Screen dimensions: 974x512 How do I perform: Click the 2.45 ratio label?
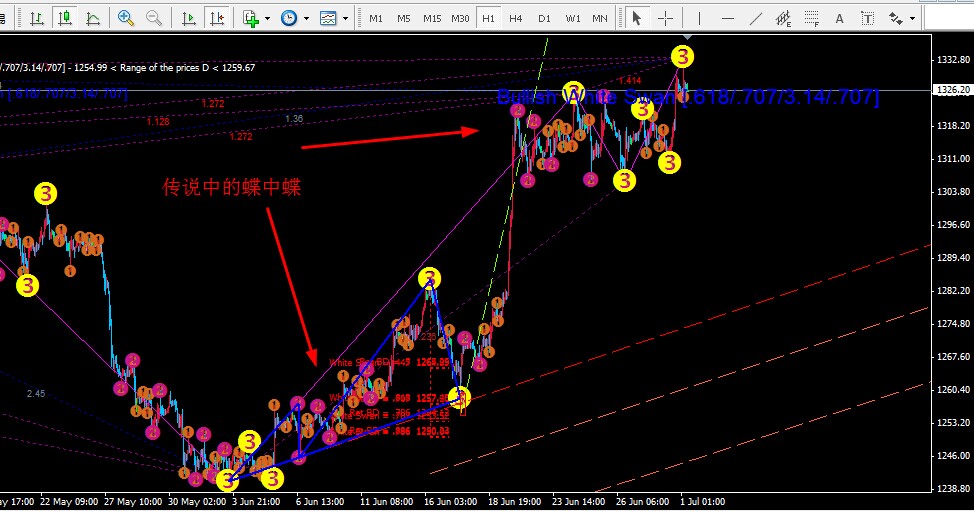36,393
